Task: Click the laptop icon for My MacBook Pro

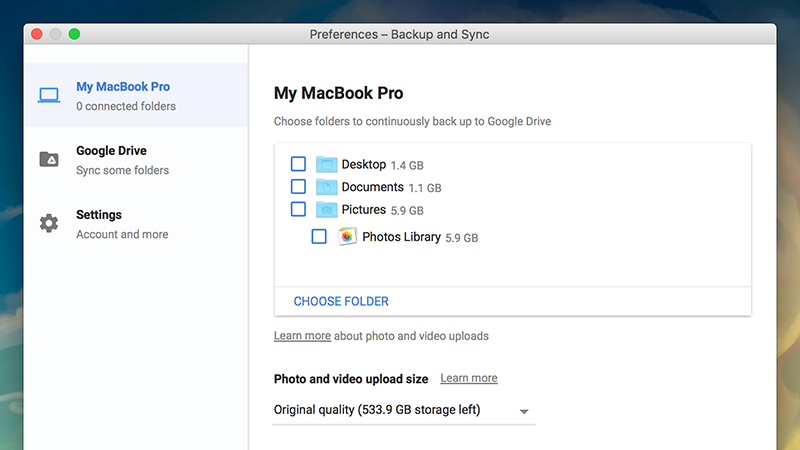Action: (49, 95)
